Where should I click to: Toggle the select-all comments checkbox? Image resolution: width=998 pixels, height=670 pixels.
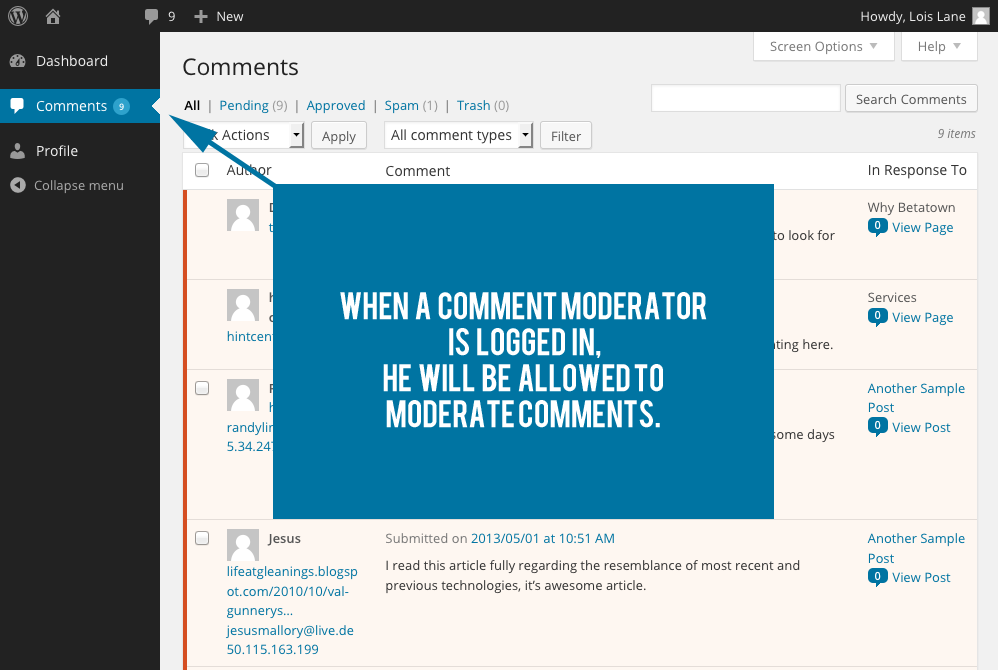pos(202,170)
